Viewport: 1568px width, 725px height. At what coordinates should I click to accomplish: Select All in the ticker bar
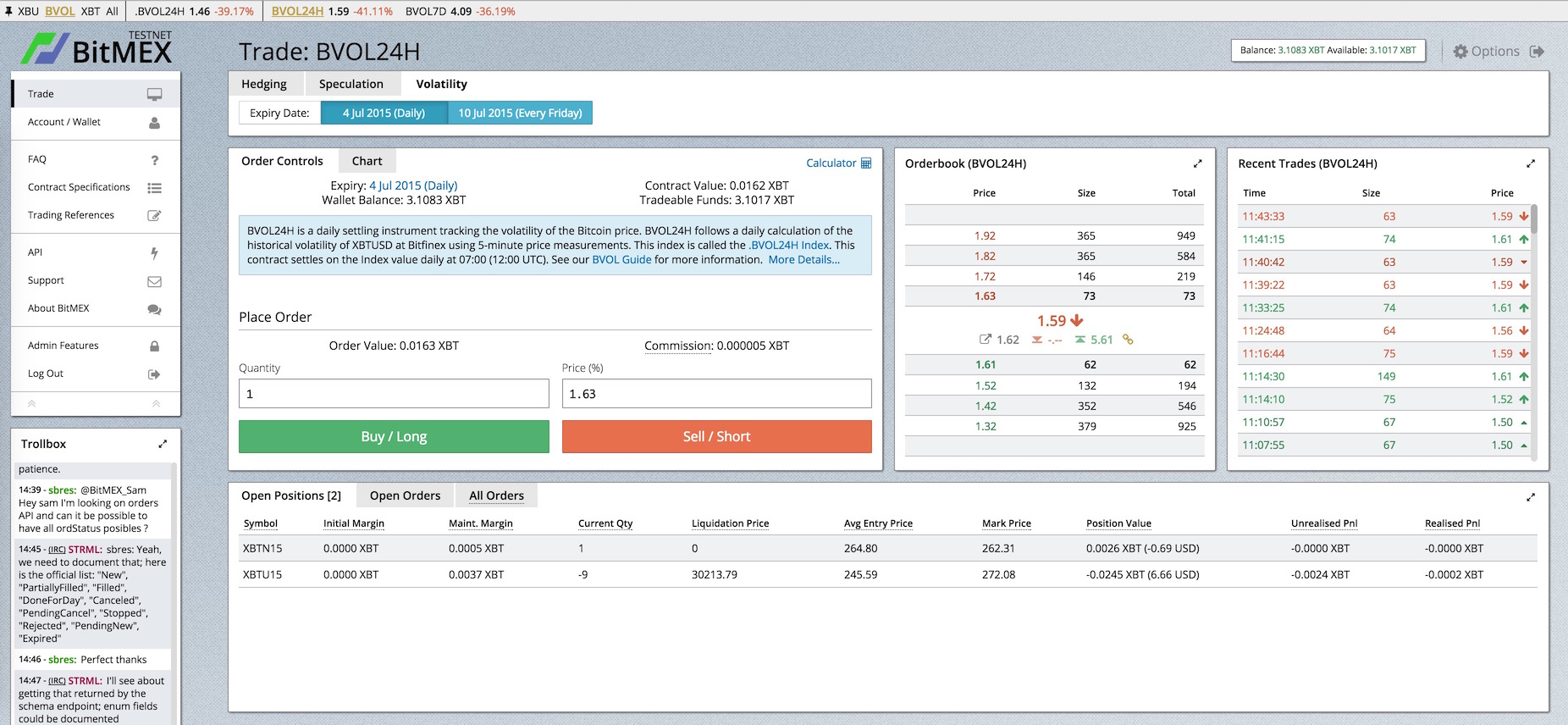tap(112, 11)
